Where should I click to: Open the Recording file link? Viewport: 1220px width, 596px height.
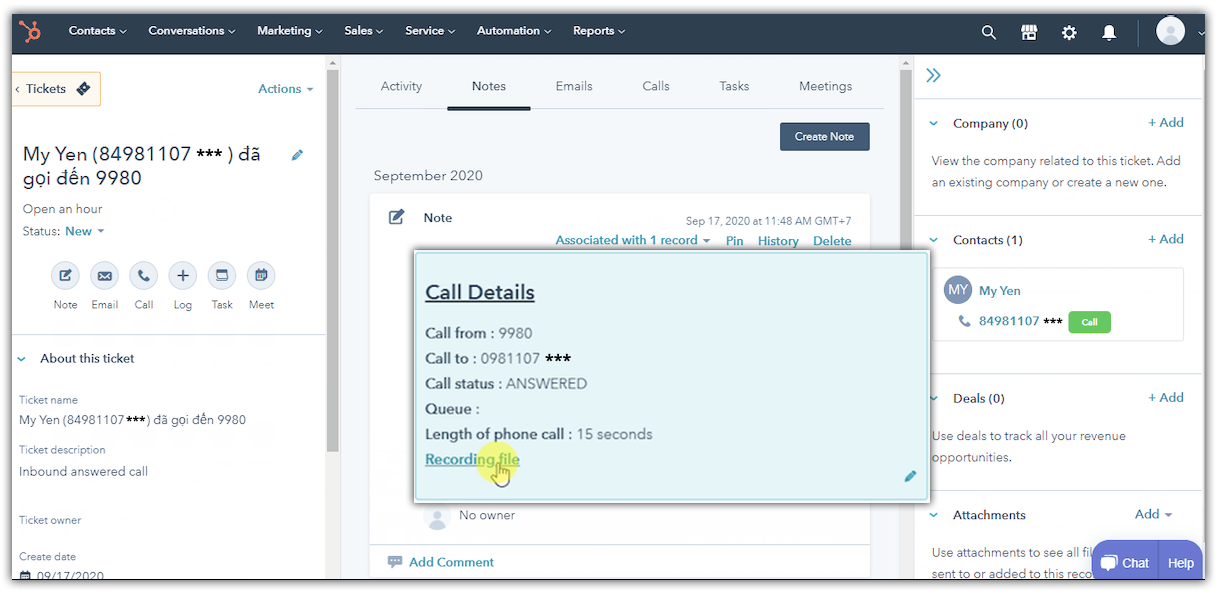tap(472, 460)
